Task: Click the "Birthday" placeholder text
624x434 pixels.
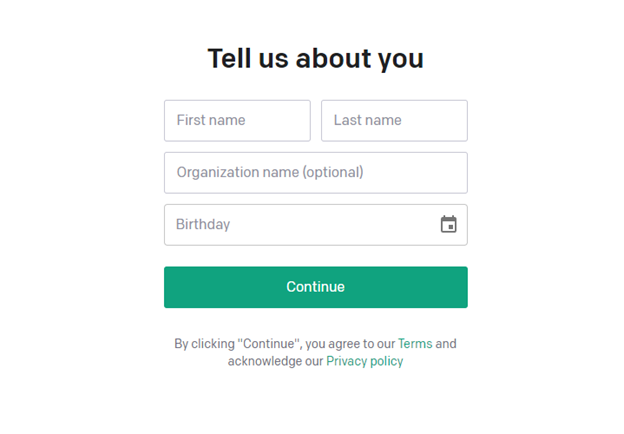Action: 203,225
